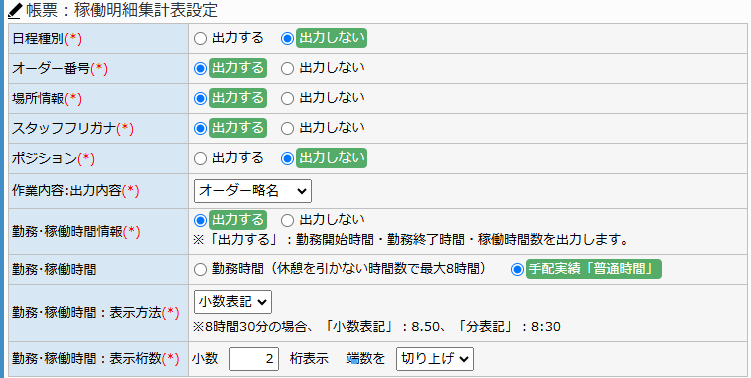This screenshot has width=751, height=378.
Task: Click the pencil edit icon beside 帳票 title
Action: tap(15, 11)
